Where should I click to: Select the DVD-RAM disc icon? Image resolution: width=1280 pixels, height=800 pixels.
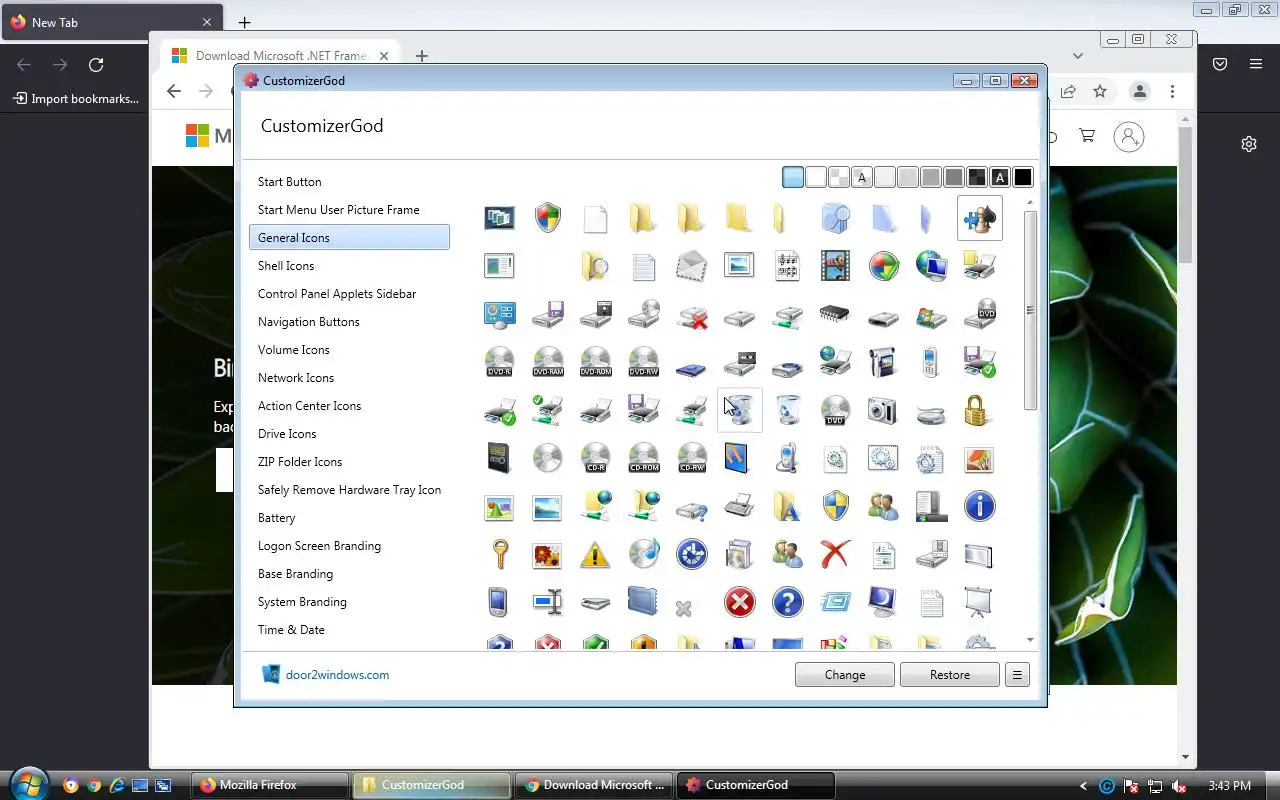(547, 362)
